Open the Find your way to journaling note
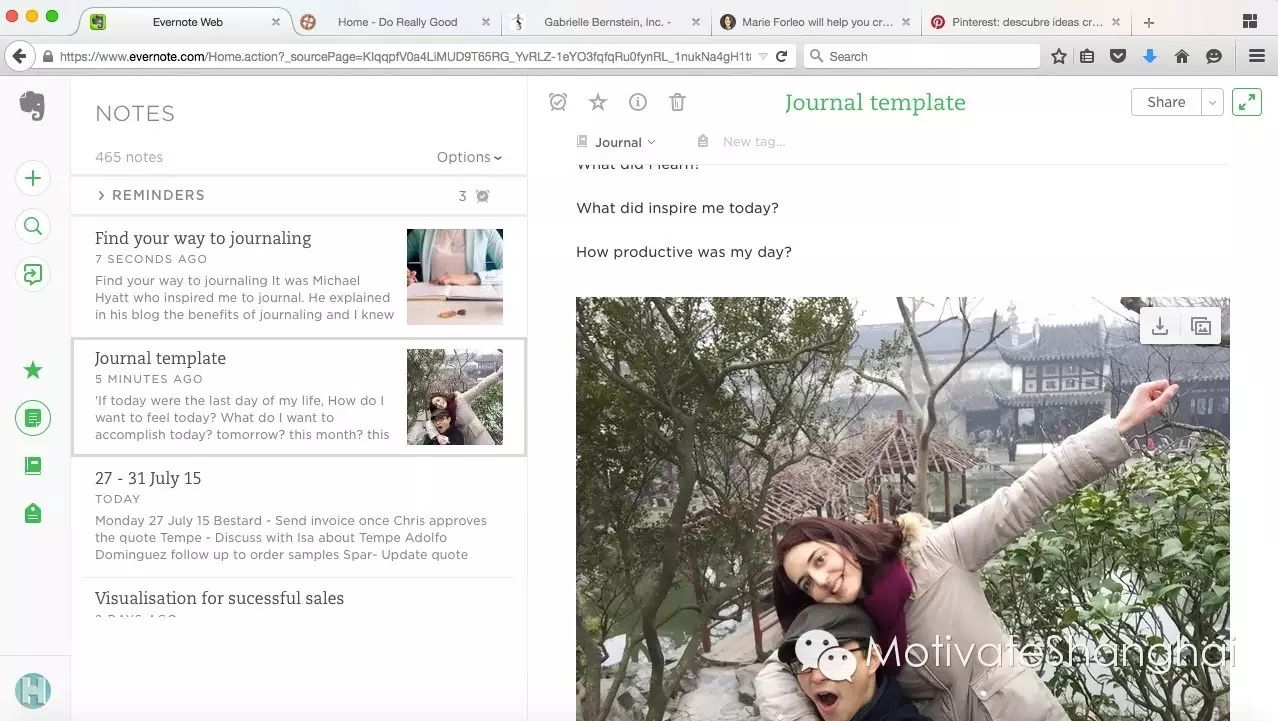Image resolution: width=1278 pixels, height=721 pixels. tap(299, 277)
